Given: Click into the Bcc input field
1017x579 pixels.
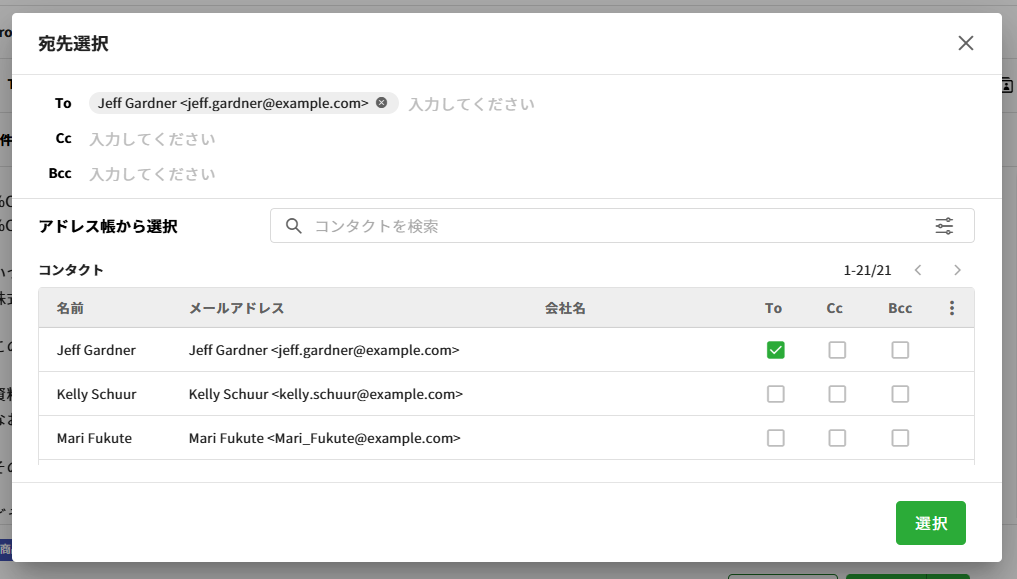Looking at the screenshot, I should pyautogui.click(x=400, y=174).
